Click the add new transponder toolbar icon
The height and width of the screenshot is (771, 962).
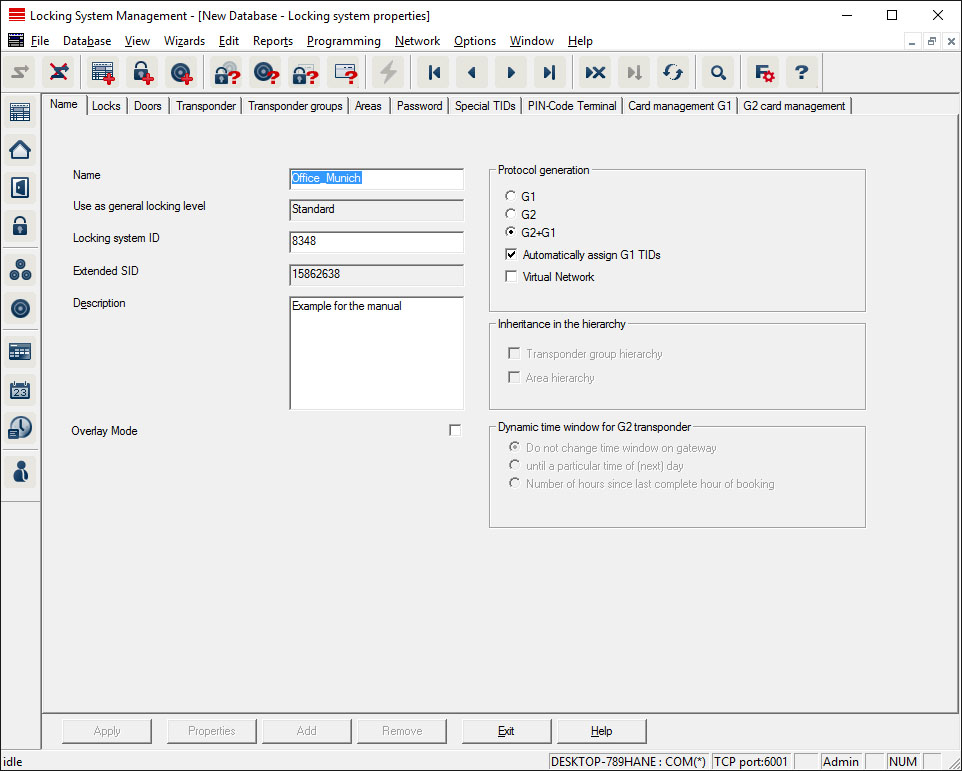(x=181, y=72)
